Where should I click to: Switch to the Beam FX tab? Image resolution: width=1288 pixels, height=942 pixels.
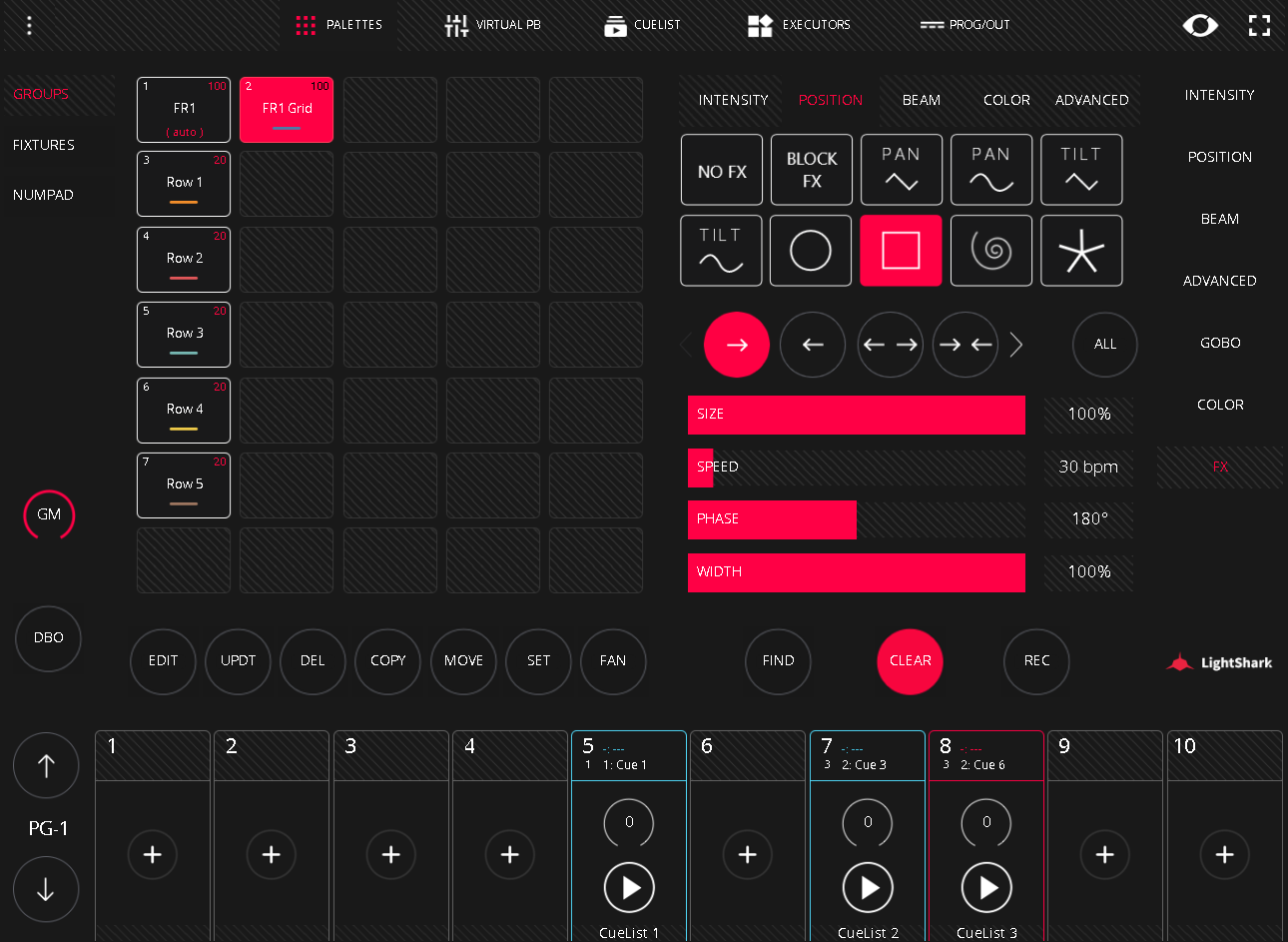[x=921, y=100]
